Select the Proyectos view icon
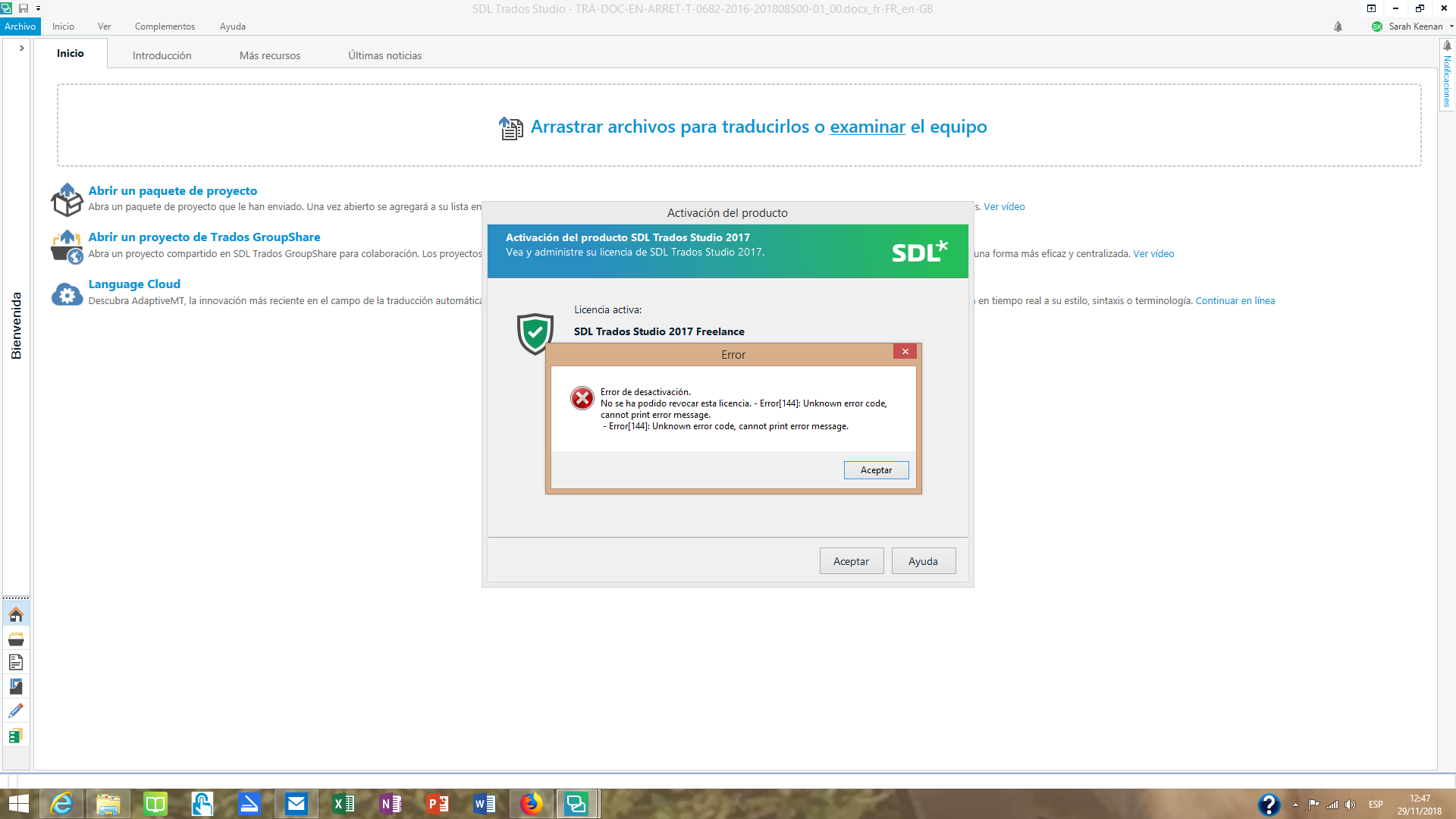This screenshot has width=1456, height=819. (x=17, y=639)
